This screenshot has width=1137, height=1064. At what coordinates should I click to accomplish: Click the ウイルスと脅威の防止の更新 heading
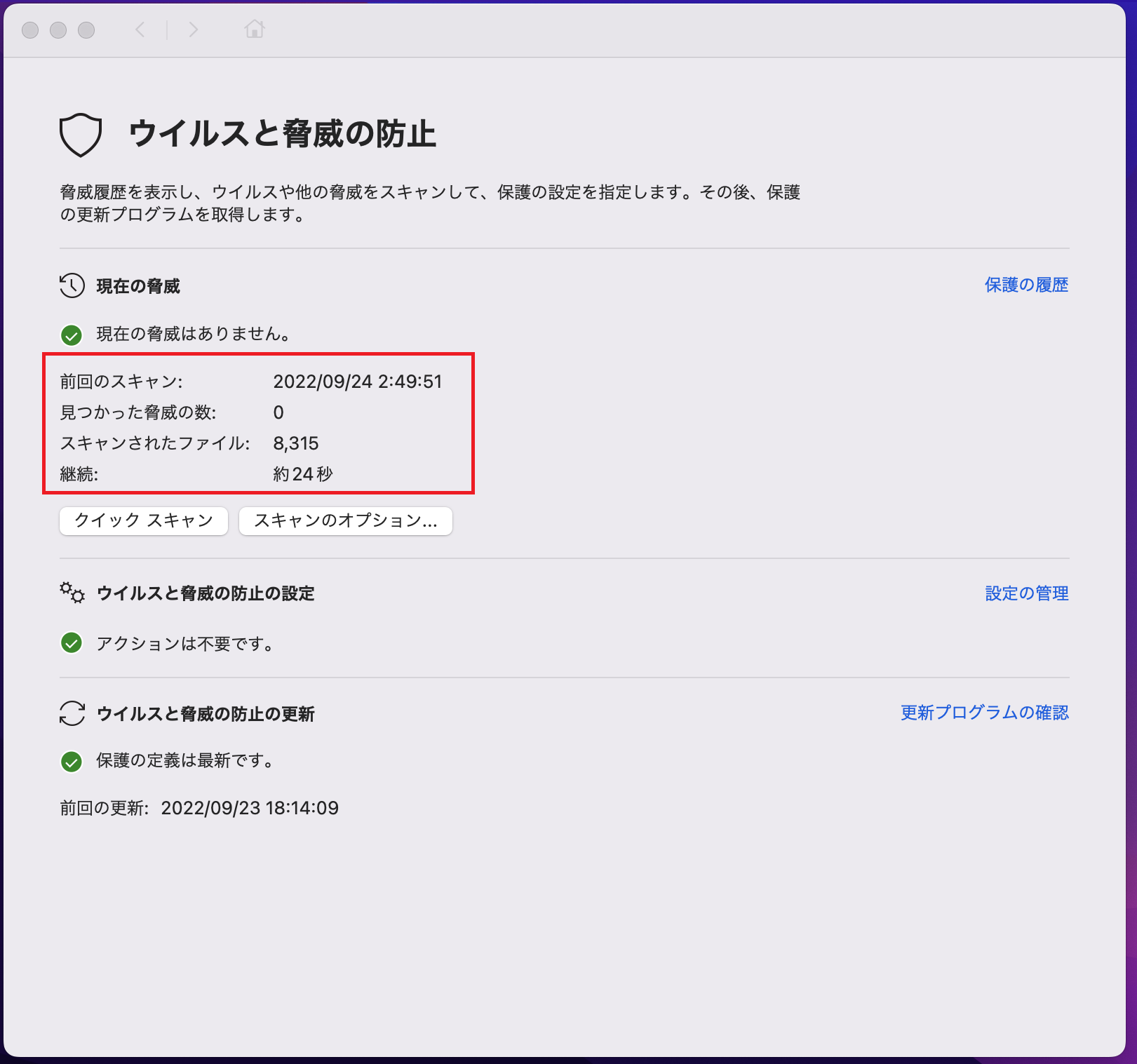click(206, 714)
